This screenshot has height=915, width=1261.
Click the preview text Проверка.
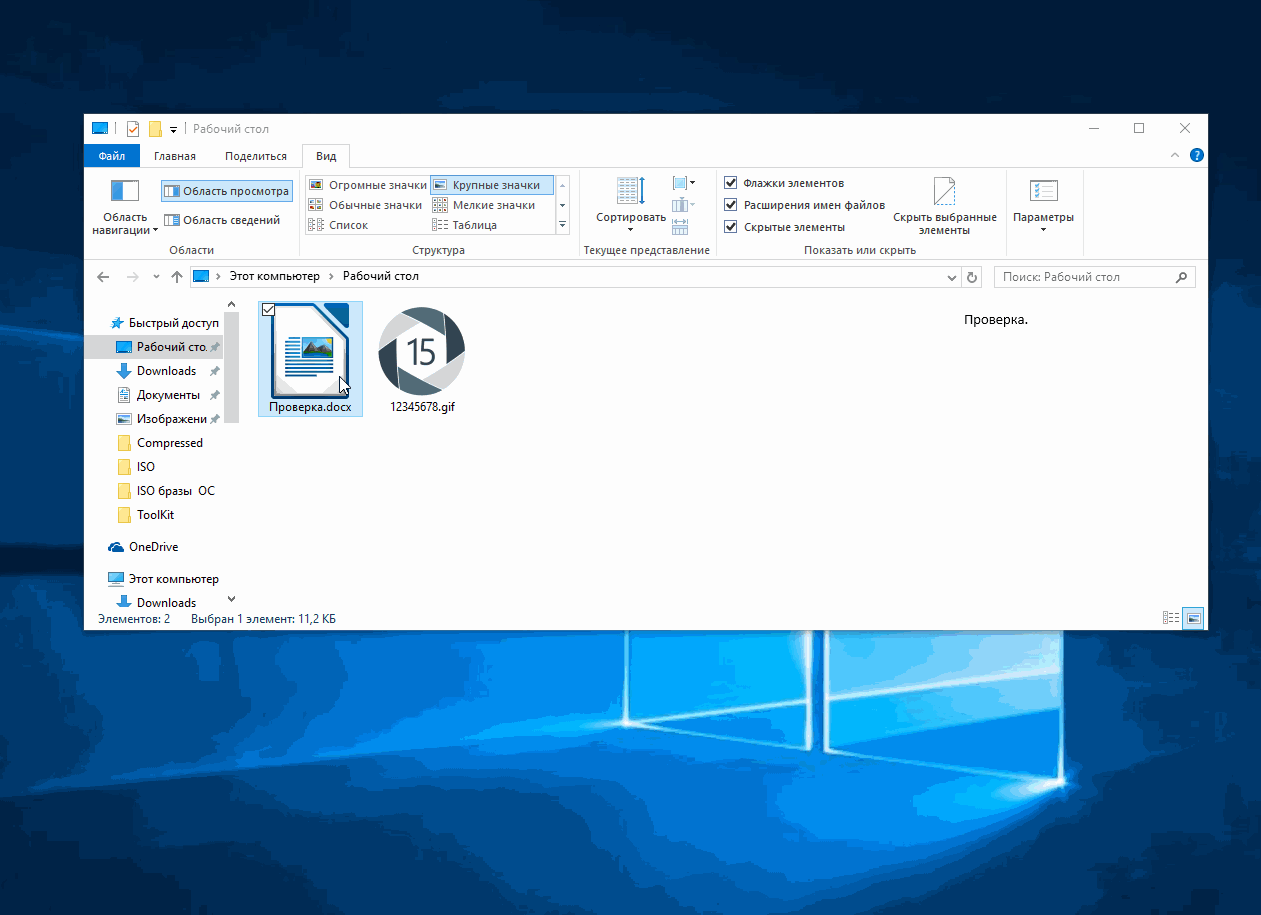[x=996, y=320]
